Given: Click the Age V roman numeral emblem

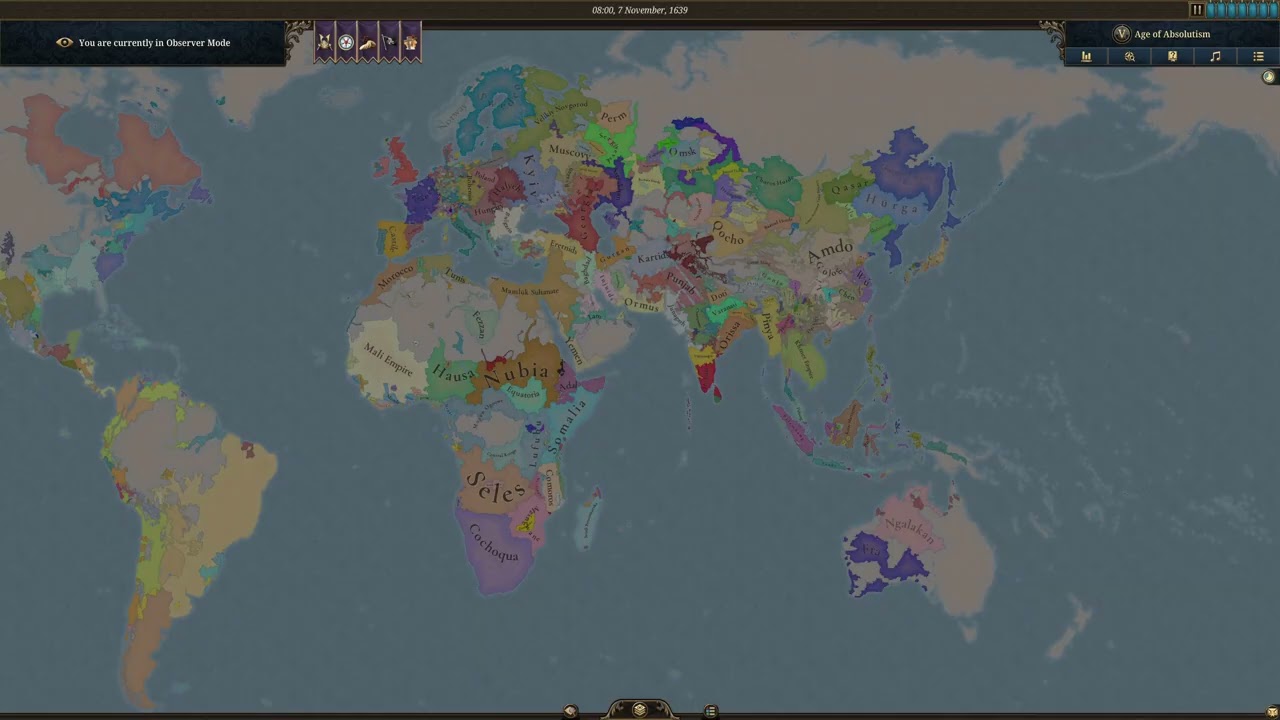Looking at the screenshot, I should (x=1121, y=34).
